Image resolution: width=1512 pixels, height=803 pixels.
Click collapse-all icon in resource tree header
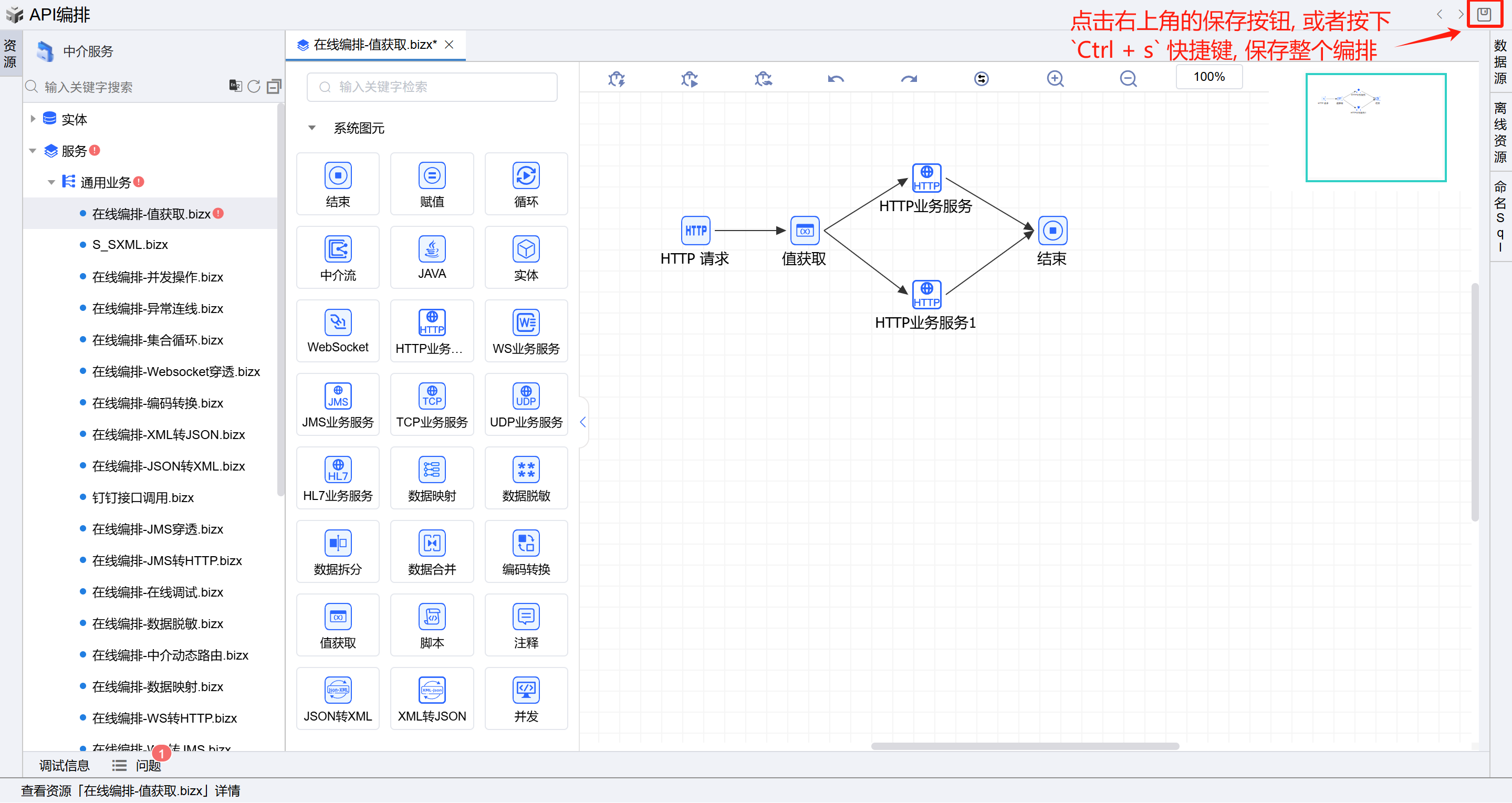(x=274, y=86)
